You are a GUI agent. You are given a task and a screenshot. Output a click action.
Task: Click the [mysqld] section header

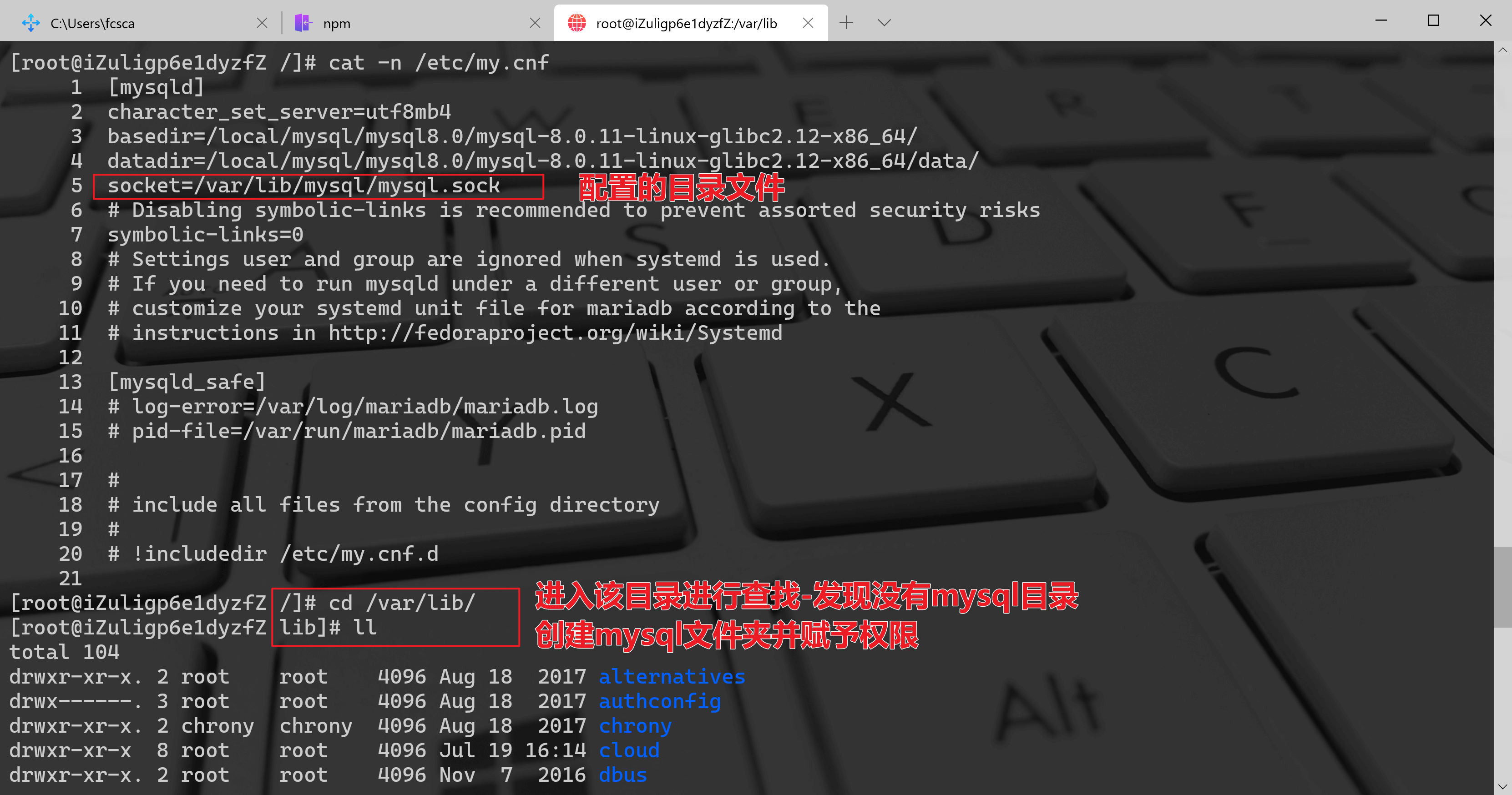(156, 87)
